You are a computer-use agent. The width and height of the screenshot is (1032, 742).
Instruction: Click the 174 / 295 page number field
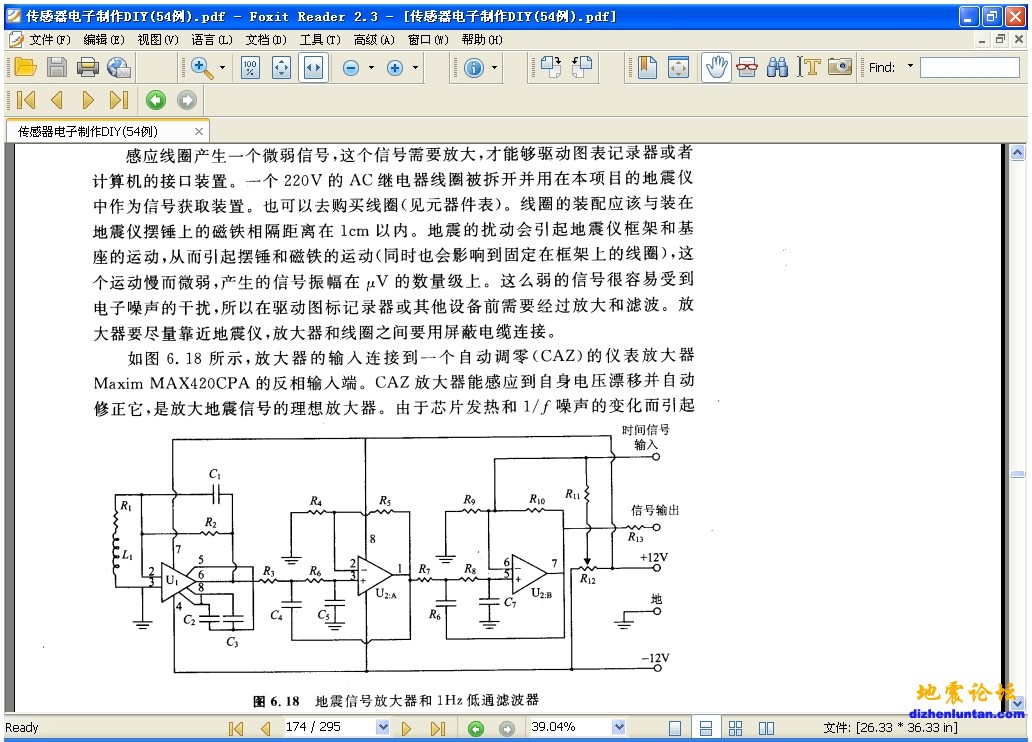click(x=328, y=727)
